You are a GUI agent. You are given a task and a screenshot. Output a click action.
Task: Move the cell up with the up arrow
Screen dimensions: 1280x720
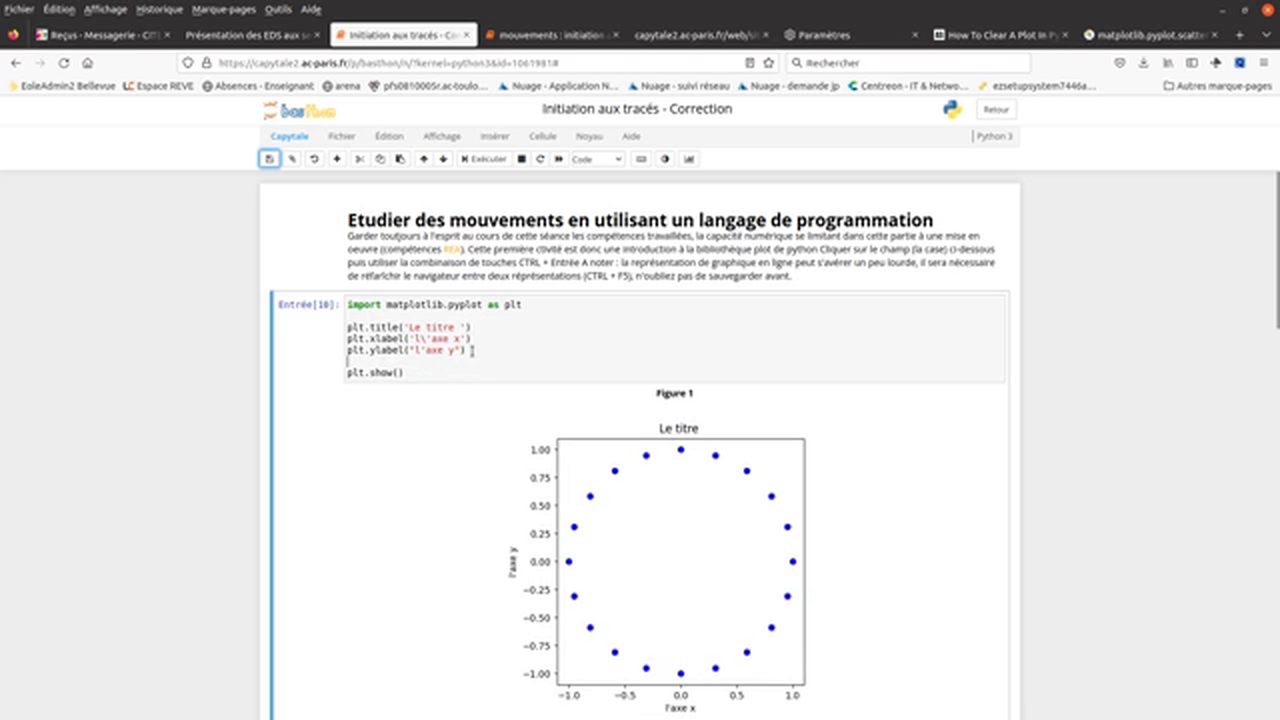pos(423,158)
